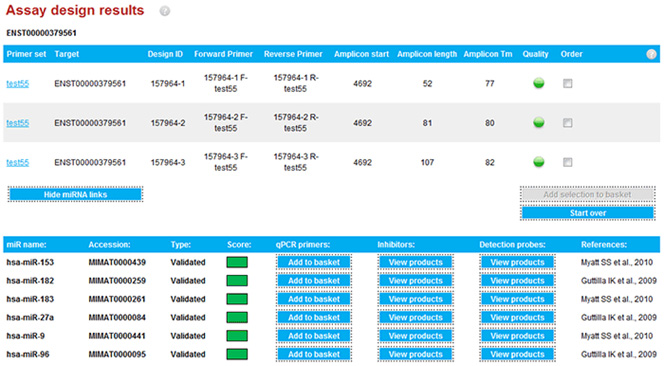The height and width of the screenshot is (366, 665).
Task: Tick the Order checkbox for design 157964-1
Action: pos(567,84)
